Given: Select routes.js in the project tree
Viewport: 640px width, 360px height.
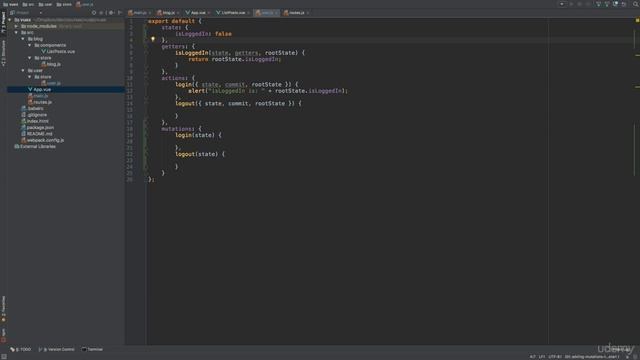Looking at the screenshot, I should tap(40, 102).
